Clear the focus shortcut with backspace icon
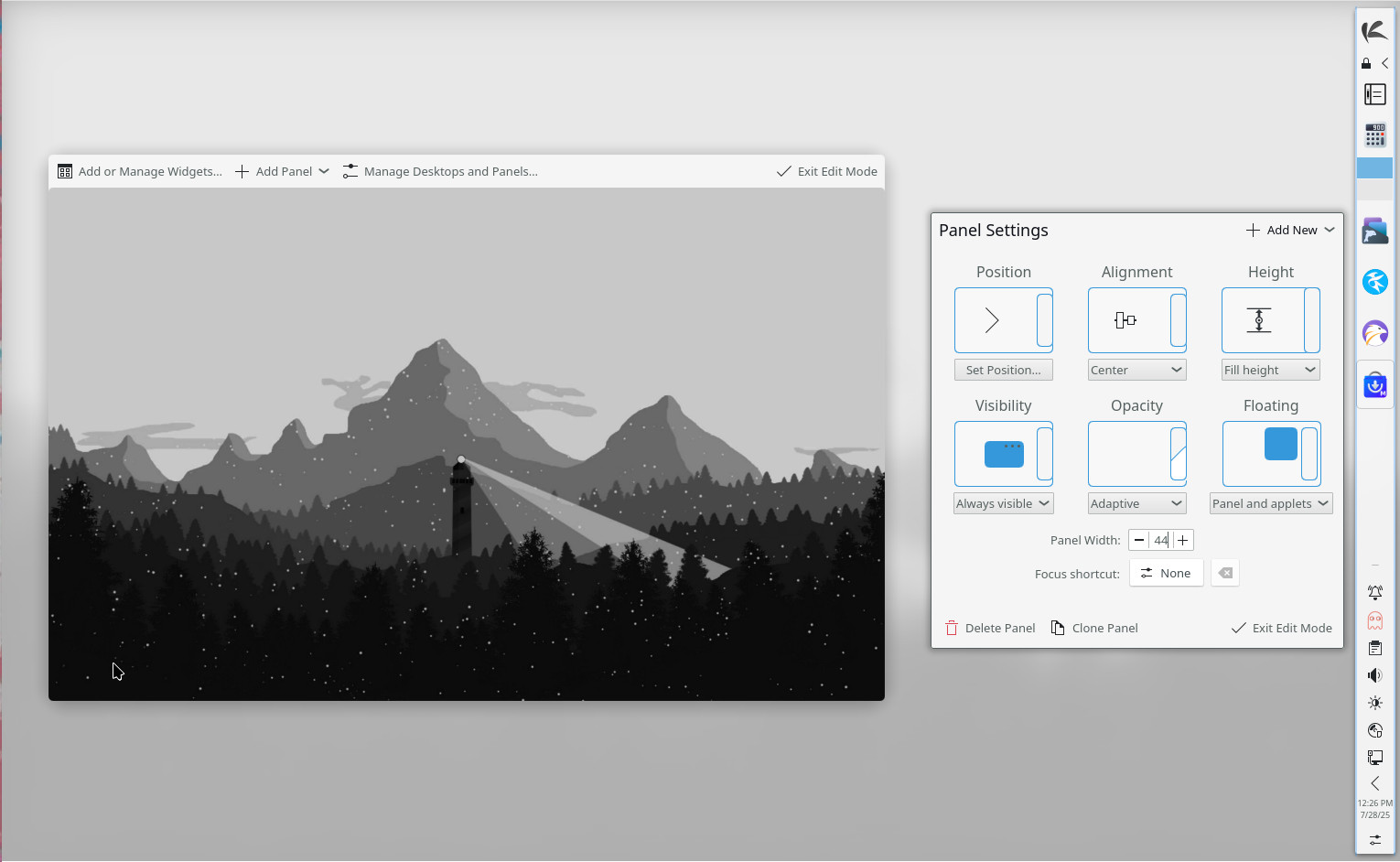1400x862 pixels. pos(1225,573)
